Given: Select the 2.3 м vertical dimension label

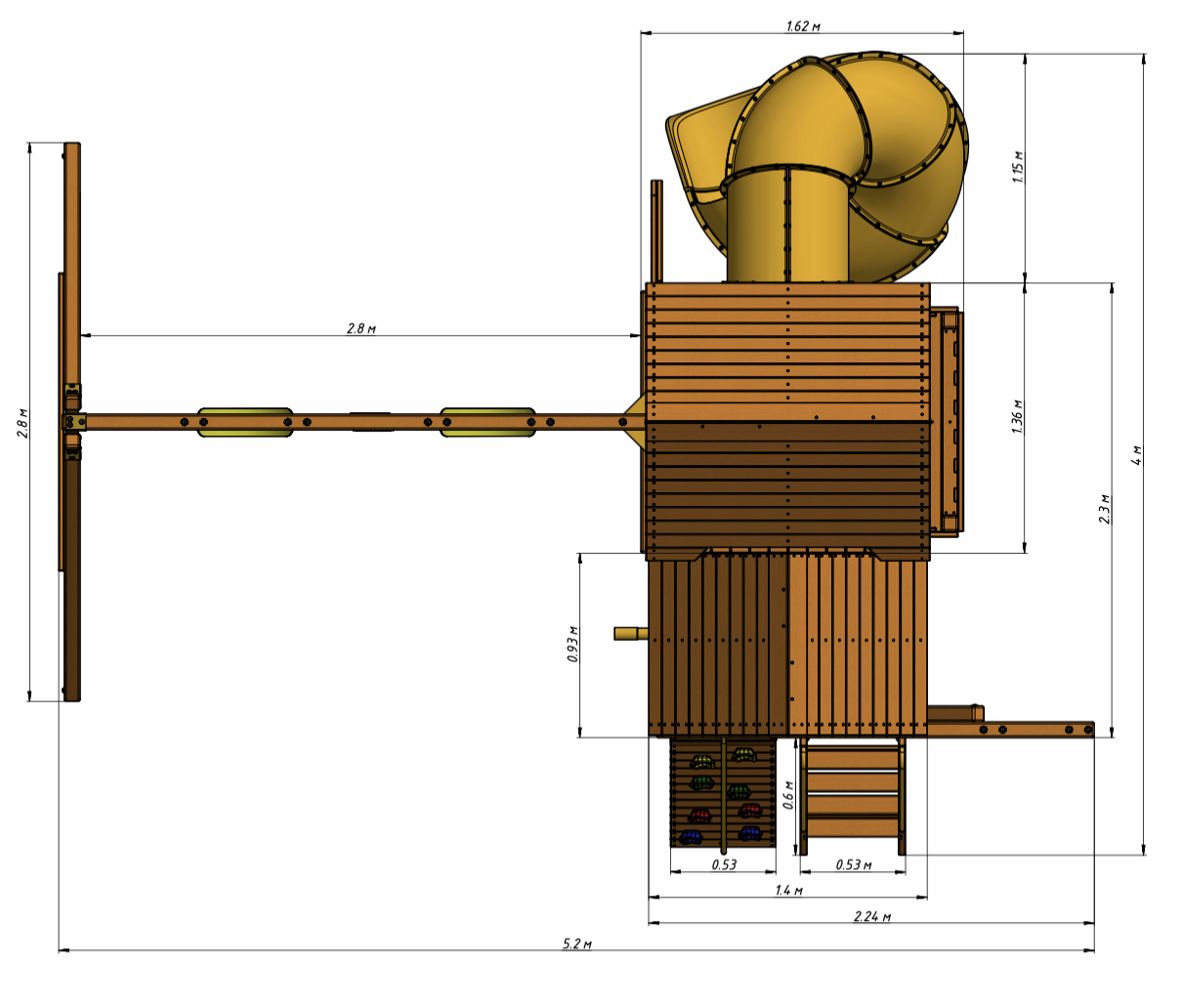Looking at the screenshot, I should [x=1105, y=510].
